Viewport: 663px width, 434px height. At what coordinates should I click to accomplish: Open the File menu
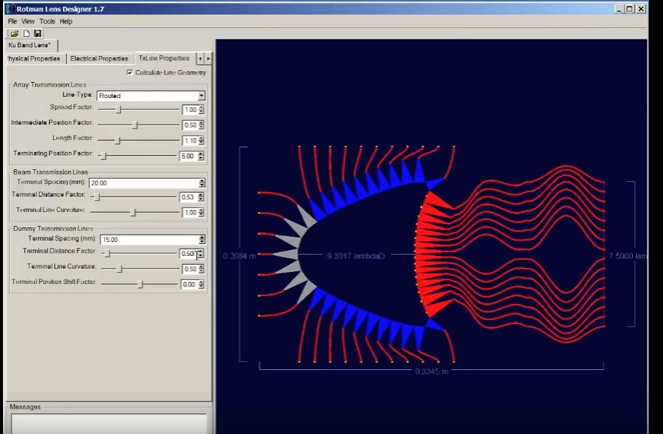click(12, 21)
